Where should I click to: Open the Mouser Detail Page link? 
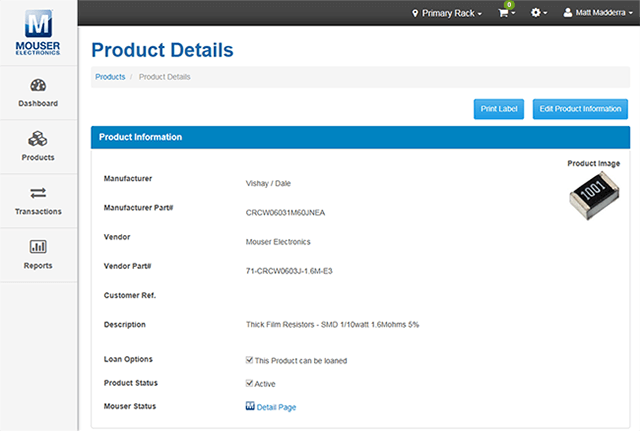click(276, 407)
